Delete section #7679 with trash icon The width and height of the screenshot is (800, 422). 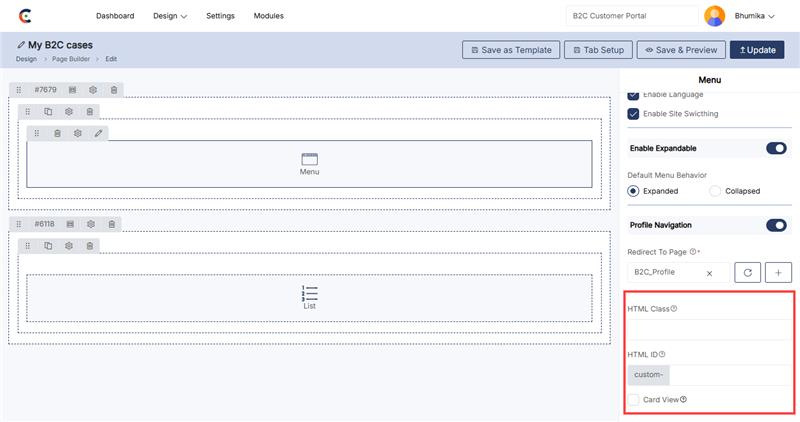coord(114,90)
